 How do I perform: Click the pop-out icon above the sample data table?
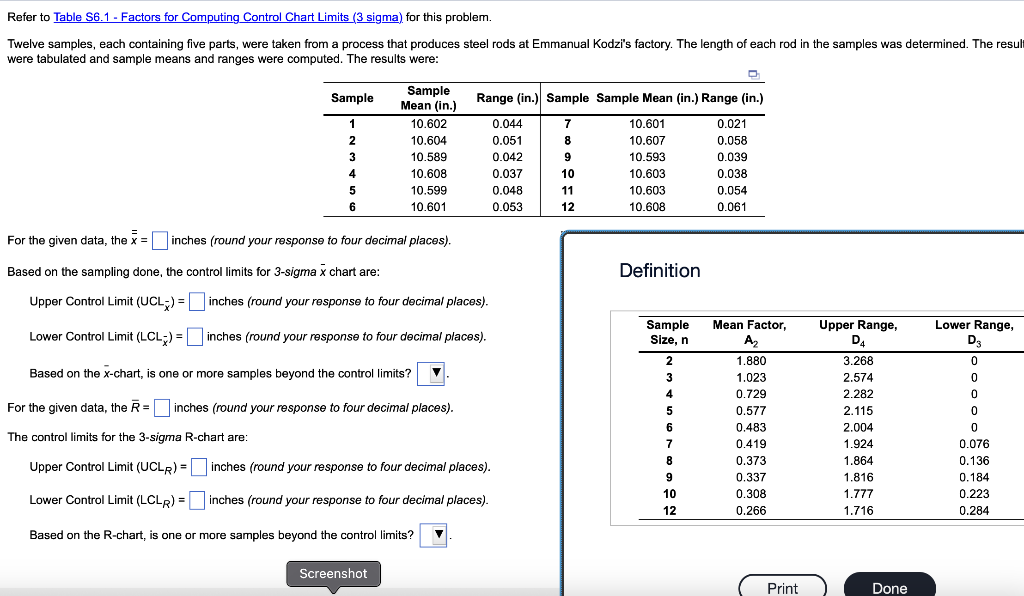click(x=753, y=74)
